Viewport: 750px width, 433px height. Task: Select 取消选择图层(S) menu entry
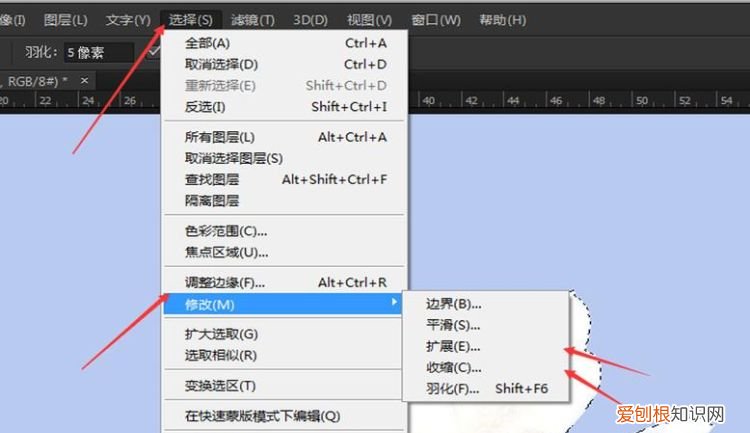coord(286,158)
